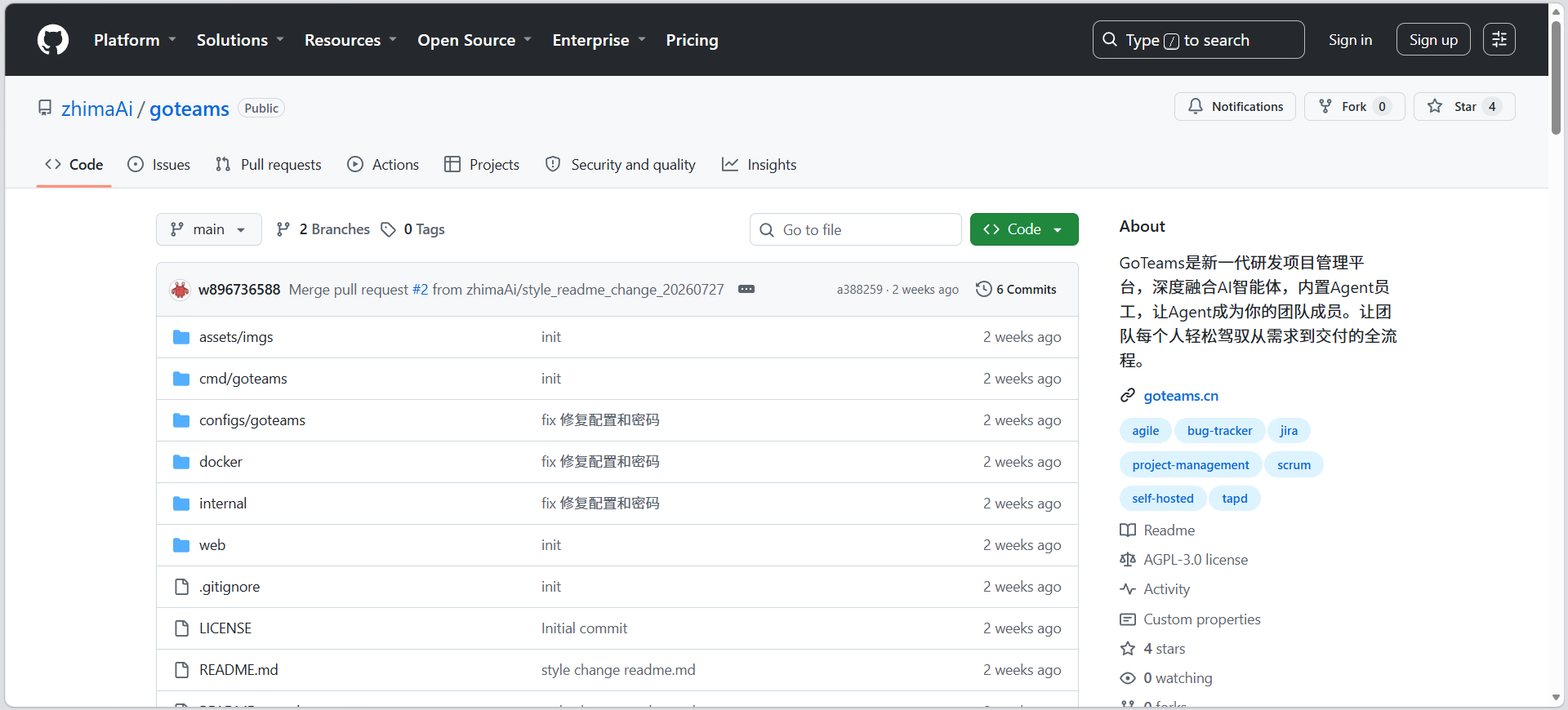The height and width of the screenshot is (710, 1568).
Task: Open the README.md file
Action: click(238, 670)
